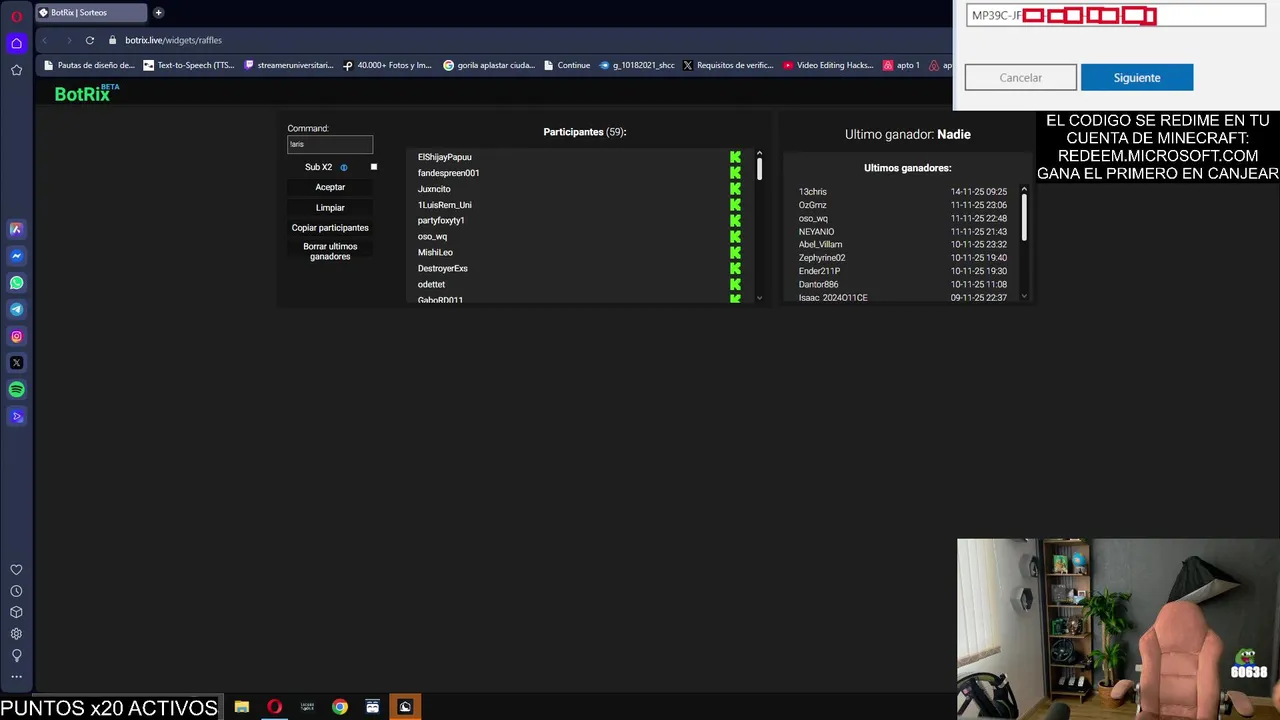Open File Explorer from the taskbar
Viewport: 1280px width, 720px height.
tap(242, 707)
